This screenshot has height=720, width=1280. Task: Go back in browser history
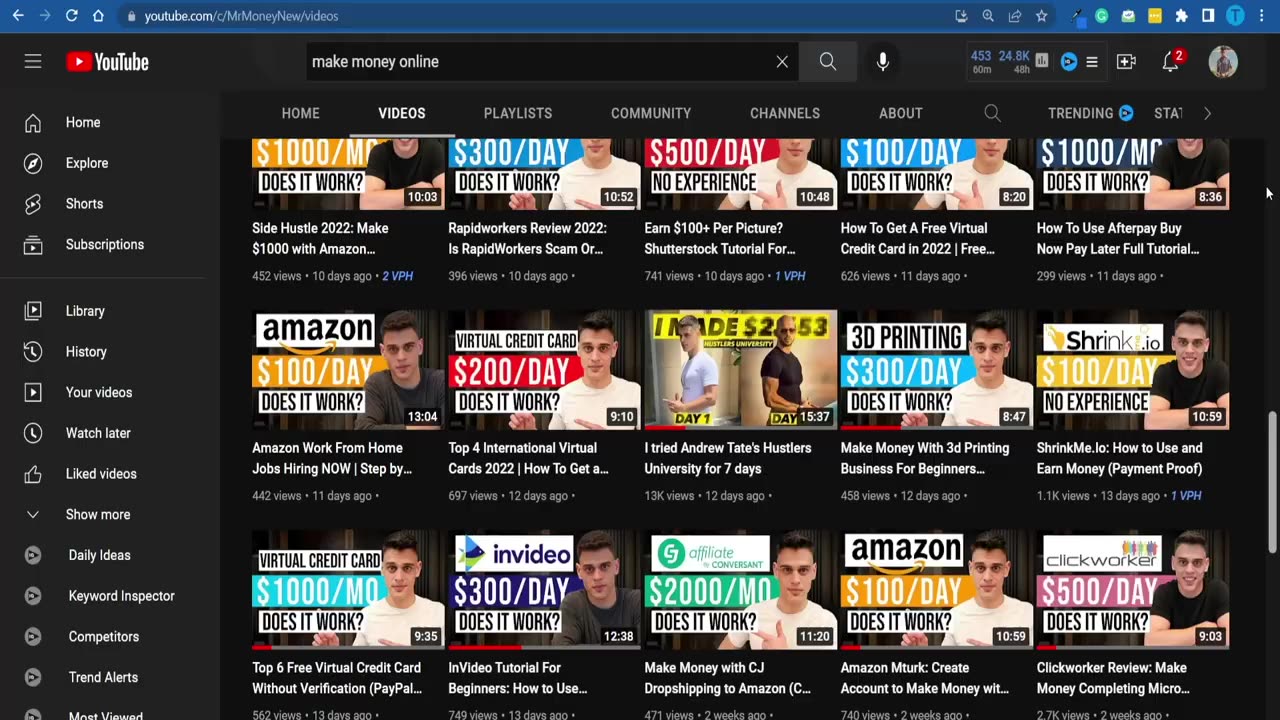[18, 16]
